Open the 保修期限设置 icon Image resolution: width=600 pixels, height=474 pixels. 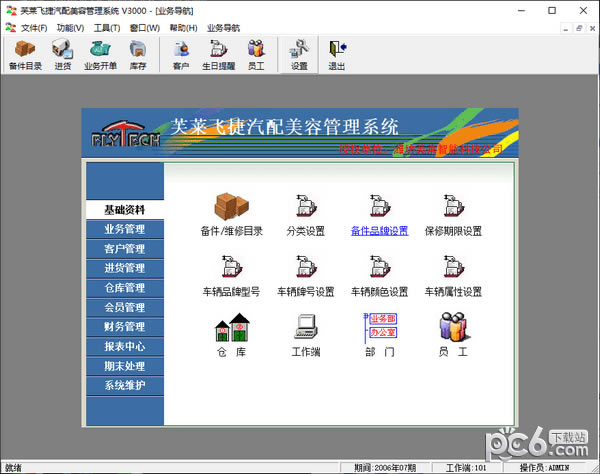[x=453, y=205]
